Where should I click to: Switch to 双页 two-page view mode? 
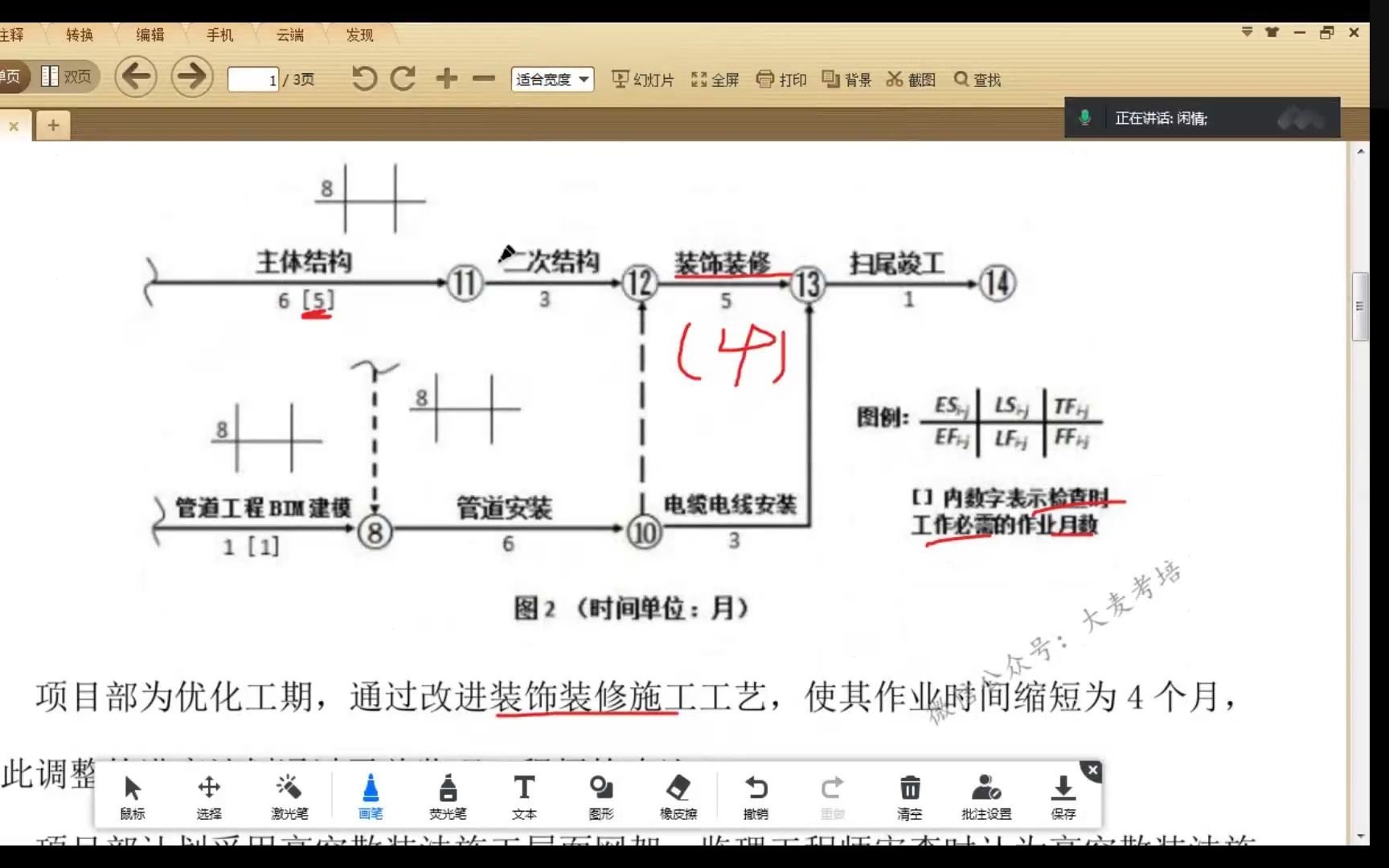click(66, 76)
